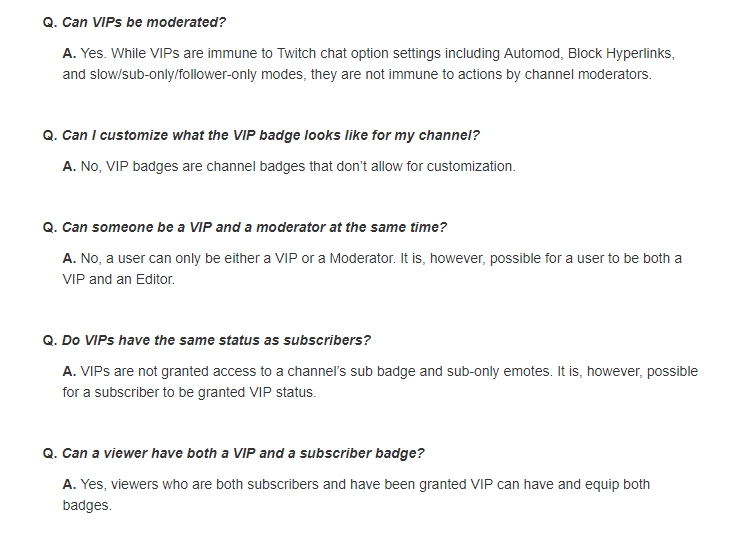Select the word "Moderator" in the third answer
This screenshot has height=539, width=742.
click(361, 258)
